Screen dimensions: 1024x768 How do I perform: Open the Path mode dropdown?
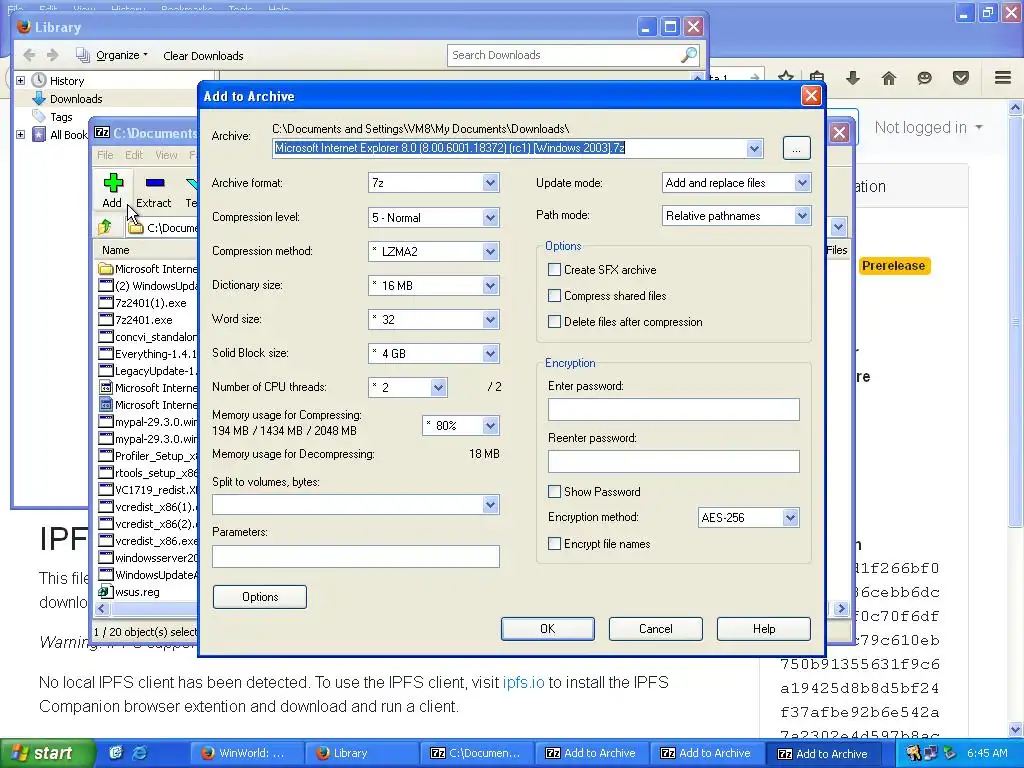803,216
